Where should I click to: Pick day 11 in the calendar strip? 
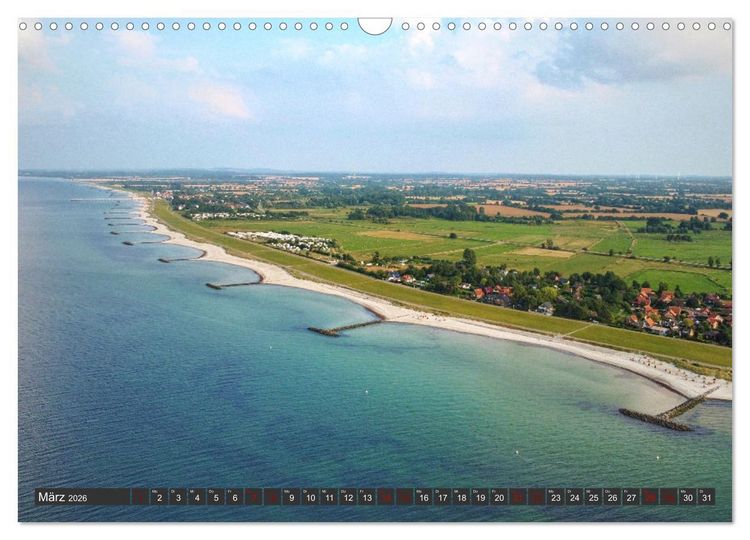click(329, 496)
